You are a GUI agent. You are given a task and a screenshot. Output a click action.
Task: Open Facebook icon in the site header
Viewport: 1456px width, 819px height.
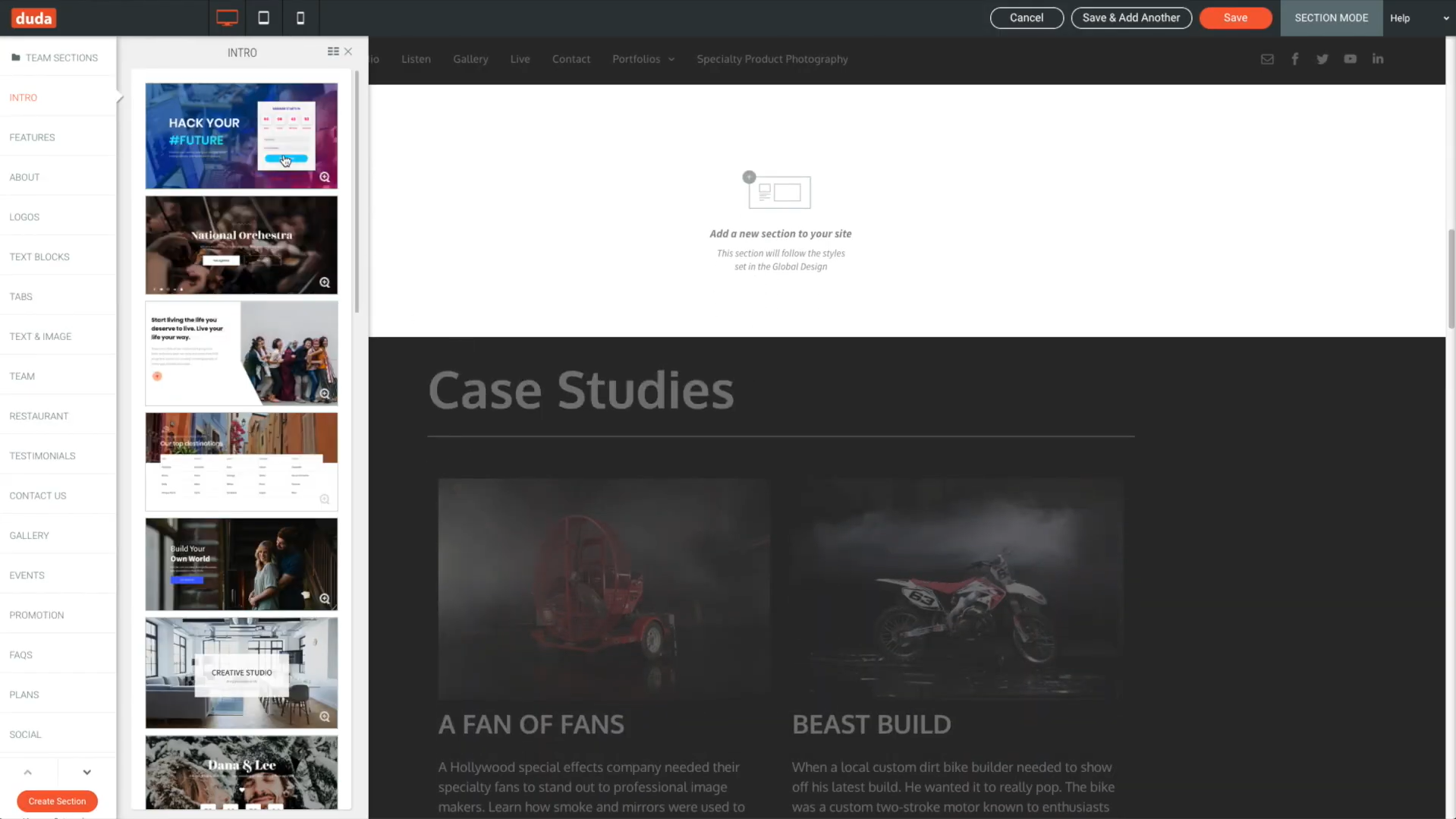[1295, 58]
